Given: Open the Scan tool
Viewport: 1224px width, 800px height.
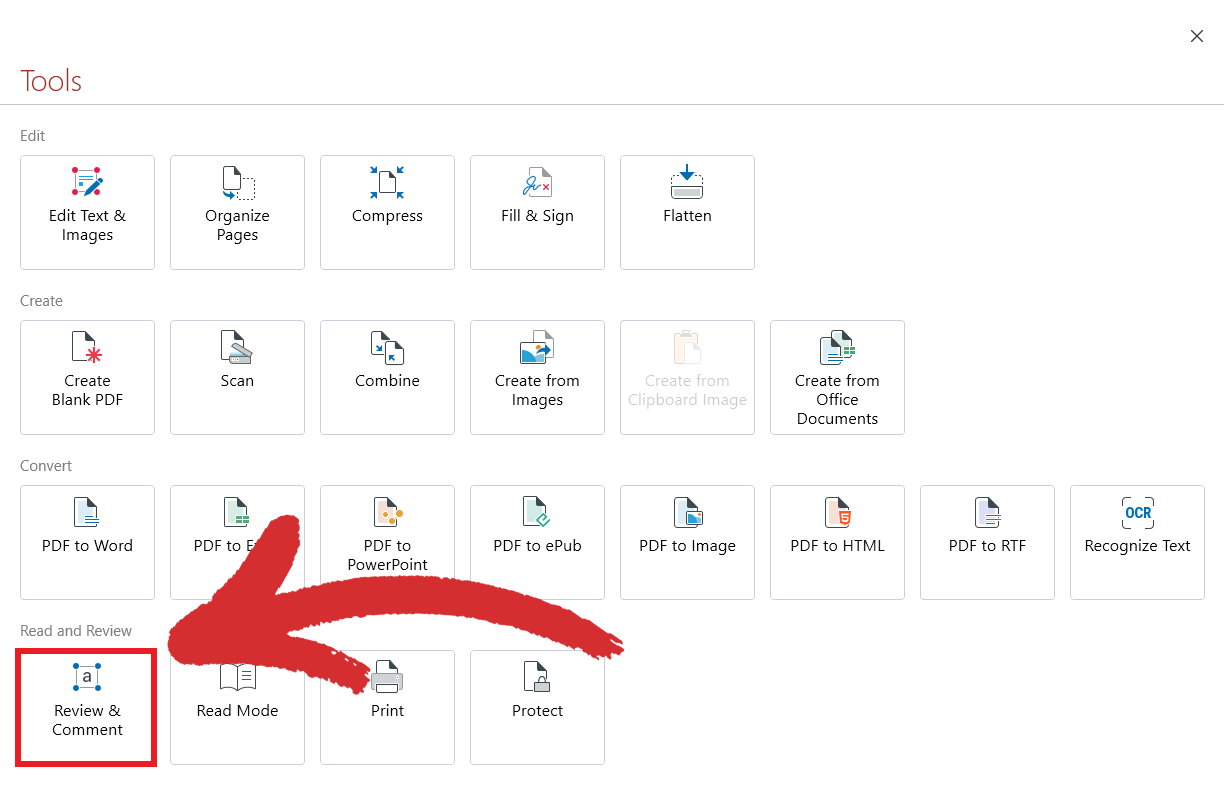Looking at the screenshot, I should pyautogui.click(x=237, y=377).
